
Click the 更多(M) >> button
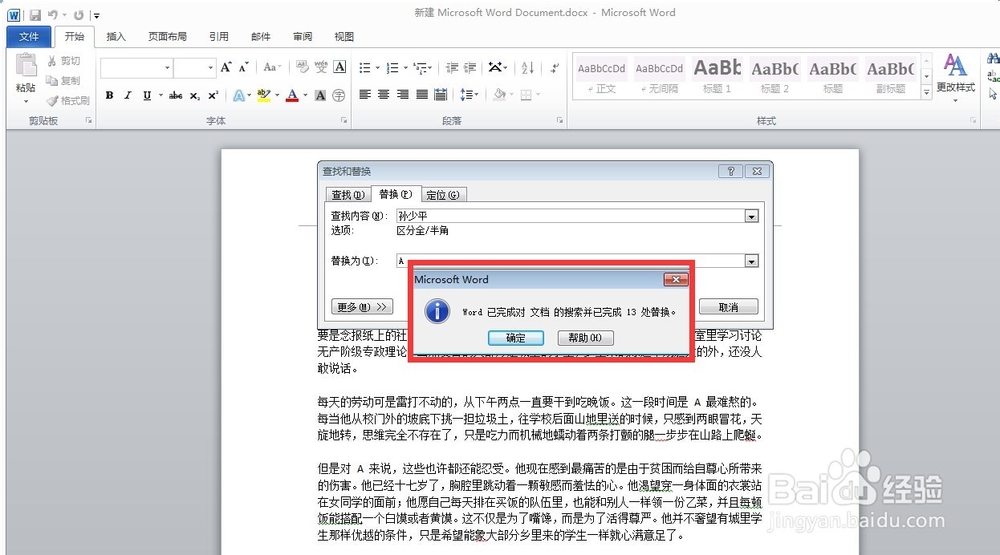[x=362, y=307]
